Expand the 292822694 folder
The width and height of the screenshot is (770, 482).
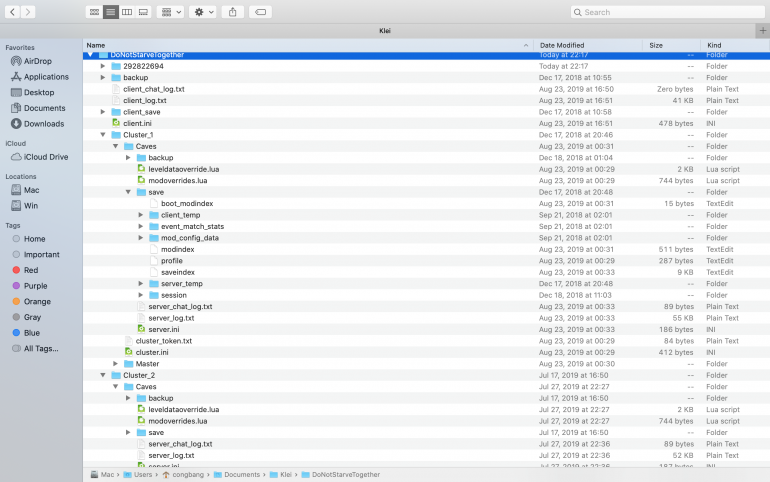point(103,66)
